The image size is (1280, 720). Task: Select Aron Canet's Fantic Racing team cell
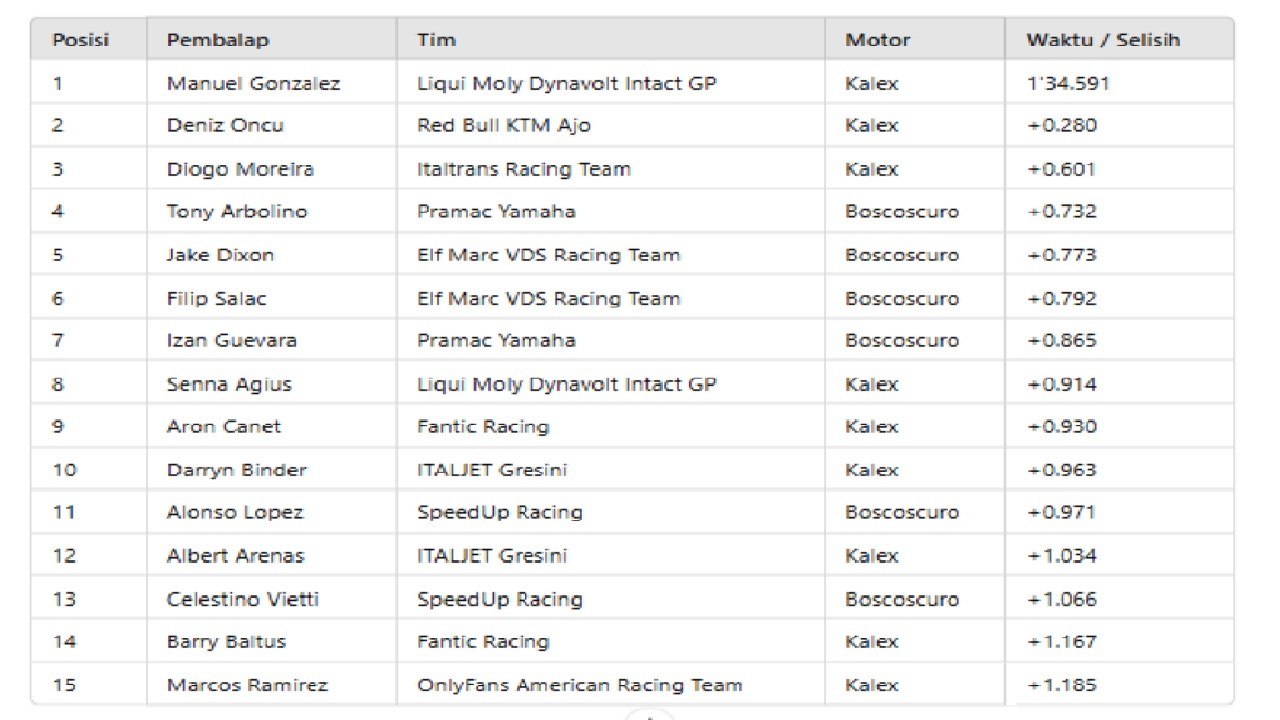tap(483, 427)
